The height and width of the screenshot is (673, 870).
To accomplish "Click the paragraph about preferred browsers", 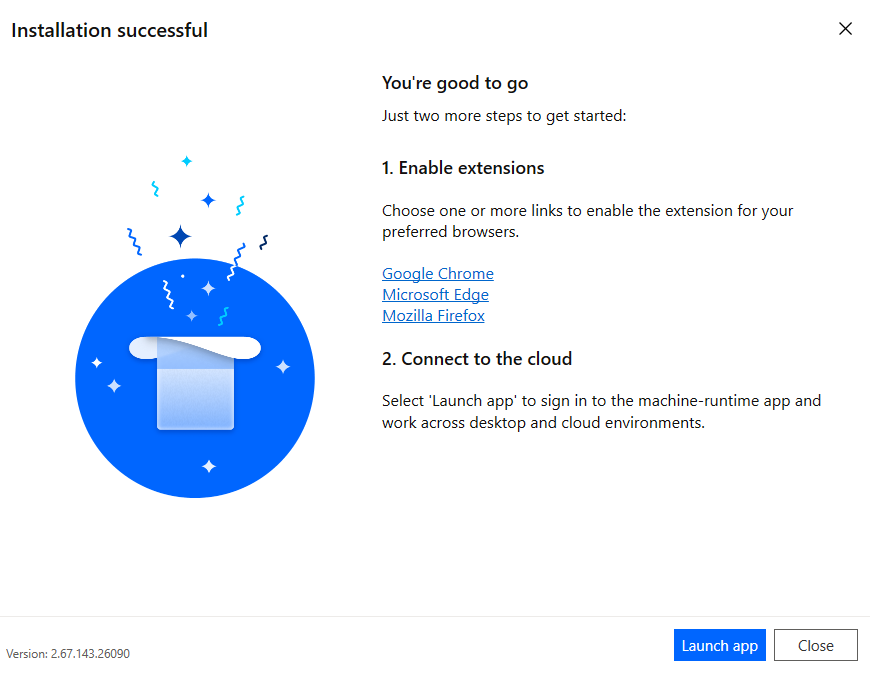I will 588,221.
